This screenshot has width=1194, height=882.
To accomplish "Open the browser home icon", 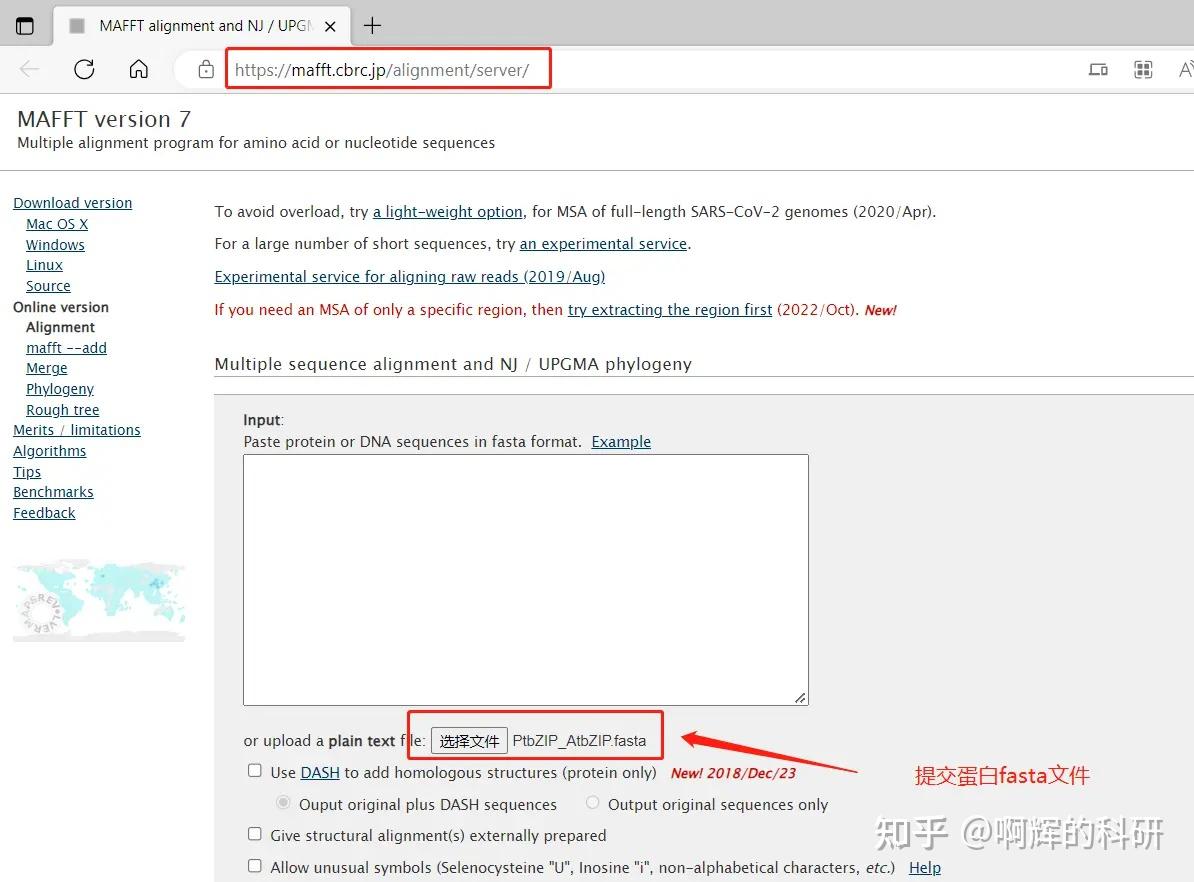I will tap(138, 69).
